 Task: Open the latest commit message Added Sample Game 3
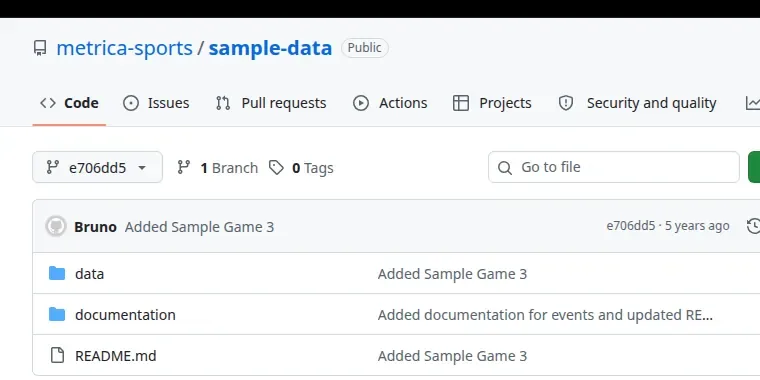(x=199, y=227)
